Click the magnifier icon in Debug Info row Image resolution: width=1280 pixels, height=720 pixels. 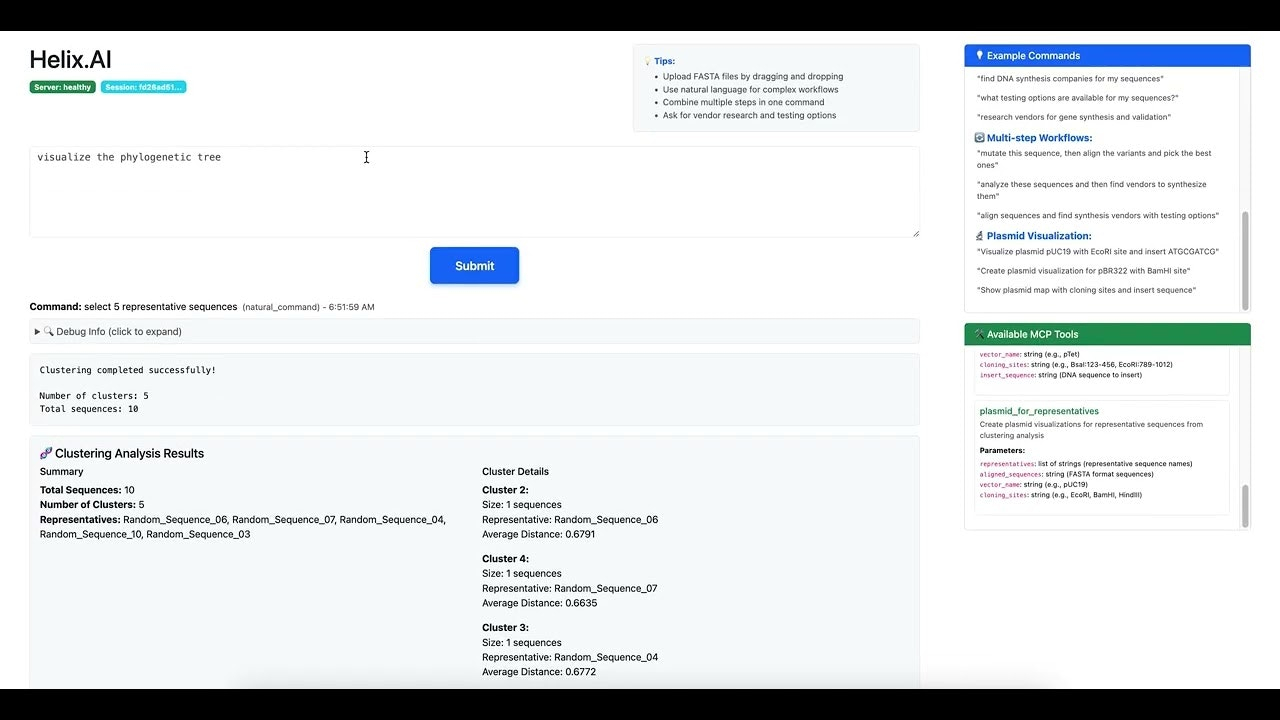pyautogui.click(x=48, y=331)
